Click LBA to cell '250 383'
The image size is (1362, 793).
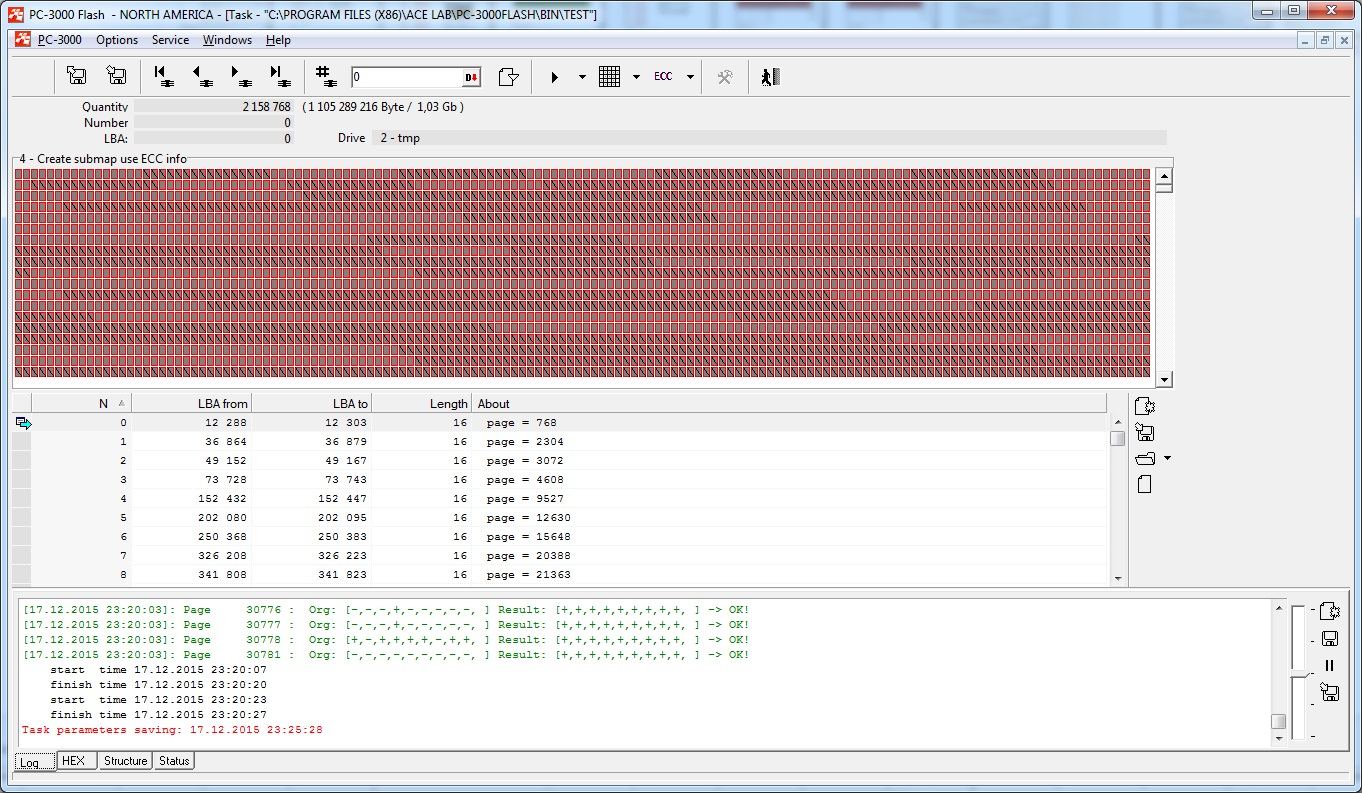tap(311, 537)
